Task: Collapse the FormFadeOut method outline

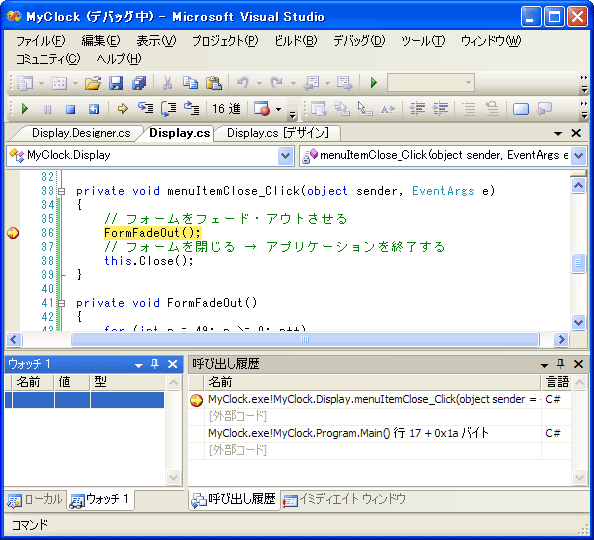Action: point(61,303)
